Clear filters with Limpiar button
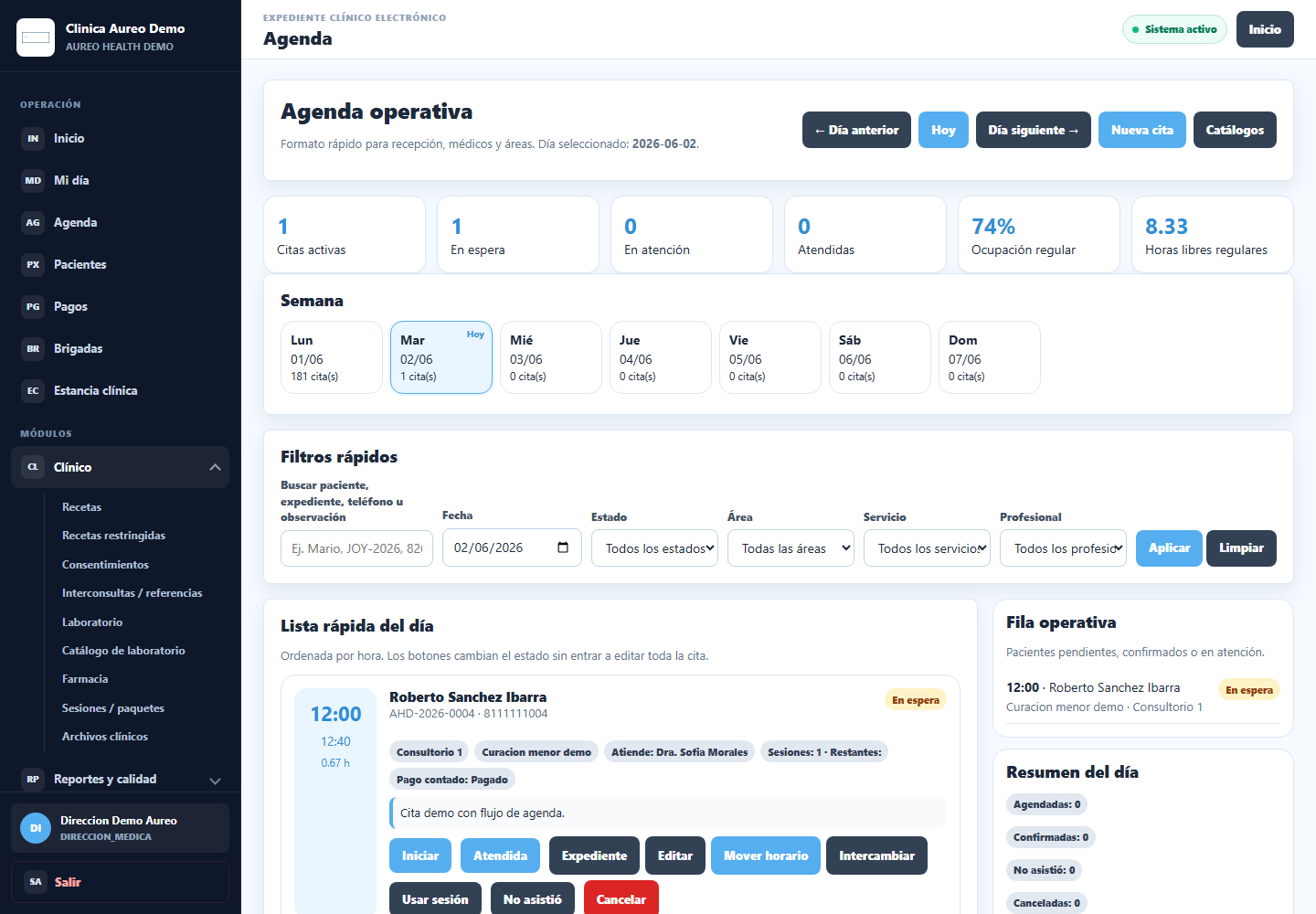 (x=1241, y=548)
